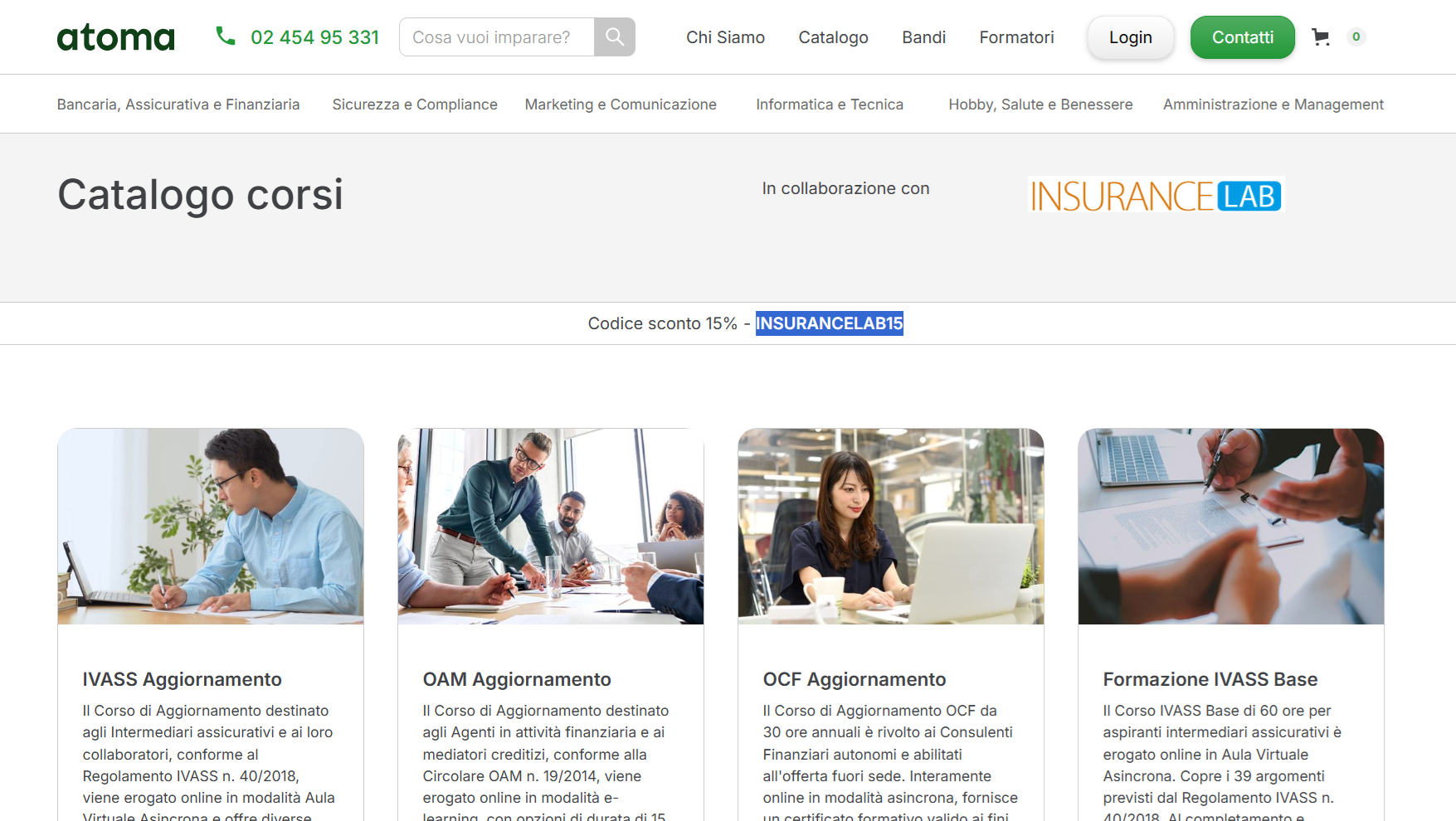Open the Formatori page
Screen dimensions: 1456x821
click(1016, 37)
